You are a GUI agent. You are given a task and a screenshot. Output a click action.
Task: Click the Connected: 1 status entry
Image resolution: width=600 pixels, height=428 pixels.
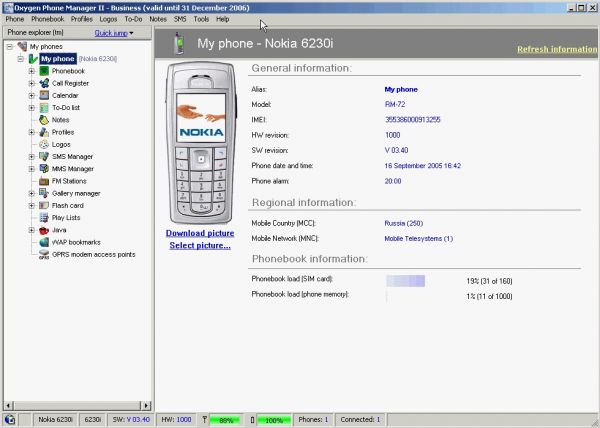(360, 420)
